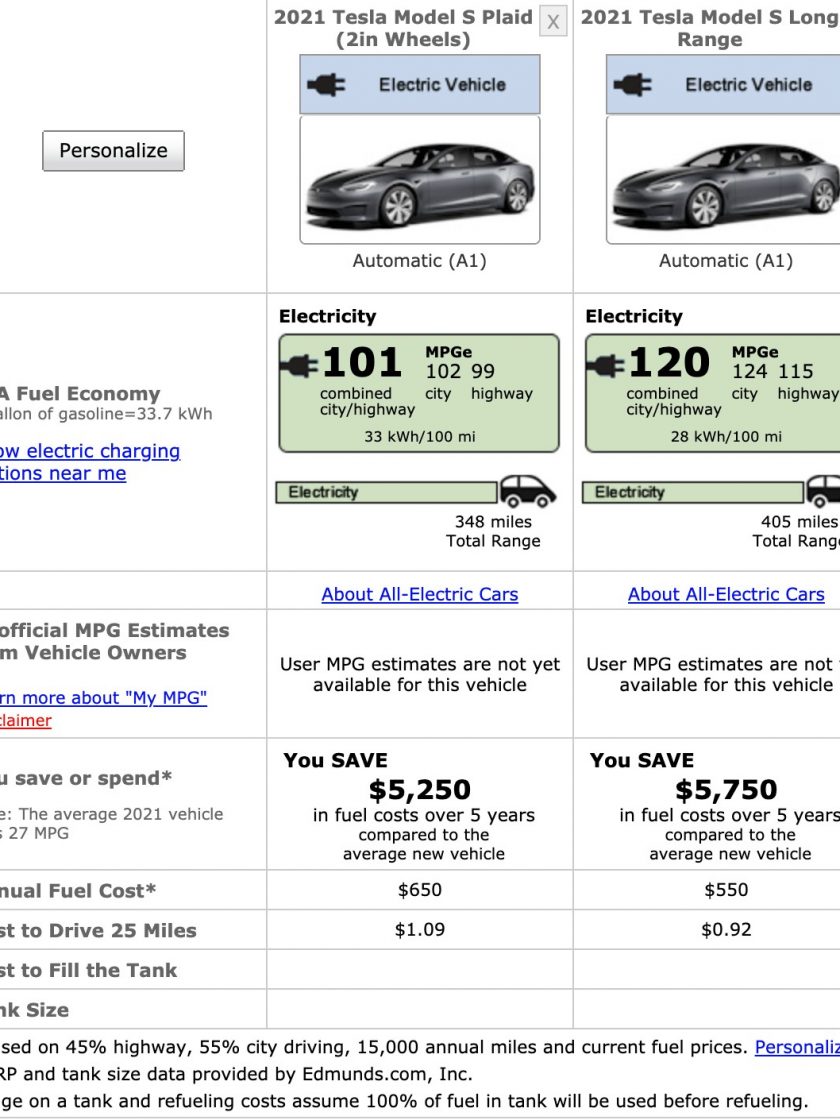Click the plug icon in Plaid's Electric Vehicle badge
Screen dimensions: 840x1120
click(326, 85)
